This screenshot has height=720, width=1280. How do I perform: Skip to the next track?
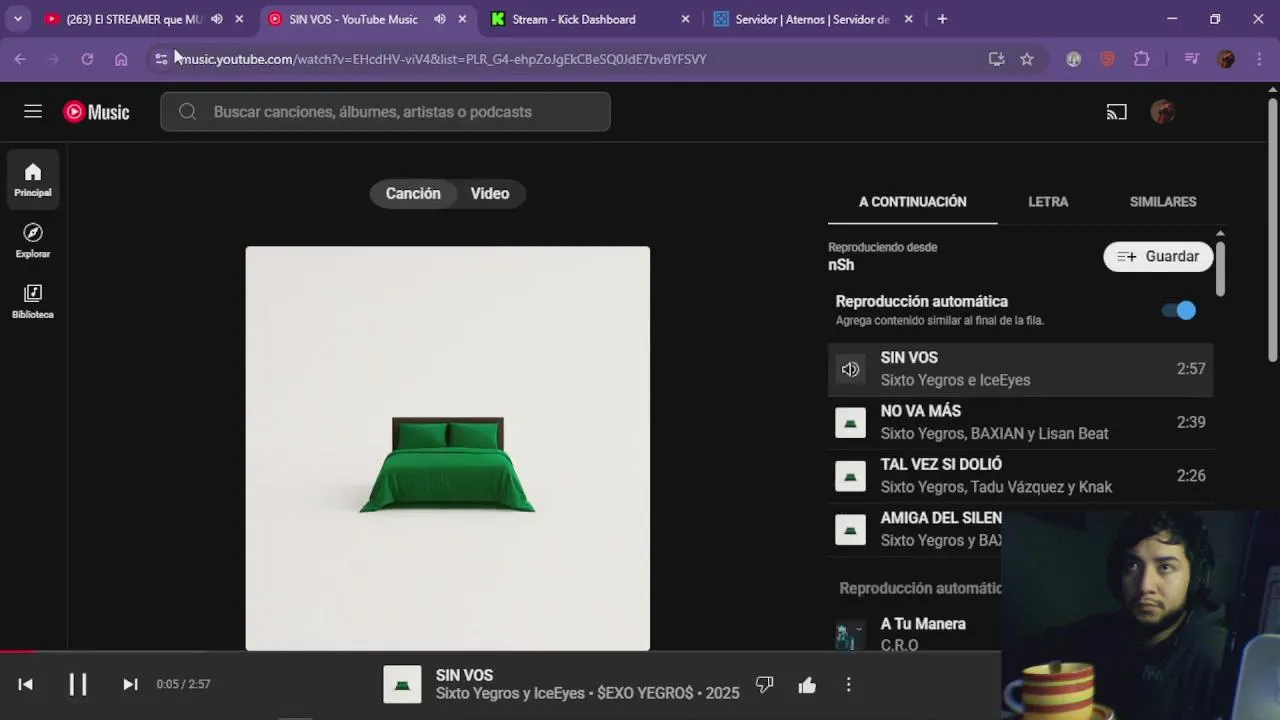pyautogui.click(x=130, y=684)
